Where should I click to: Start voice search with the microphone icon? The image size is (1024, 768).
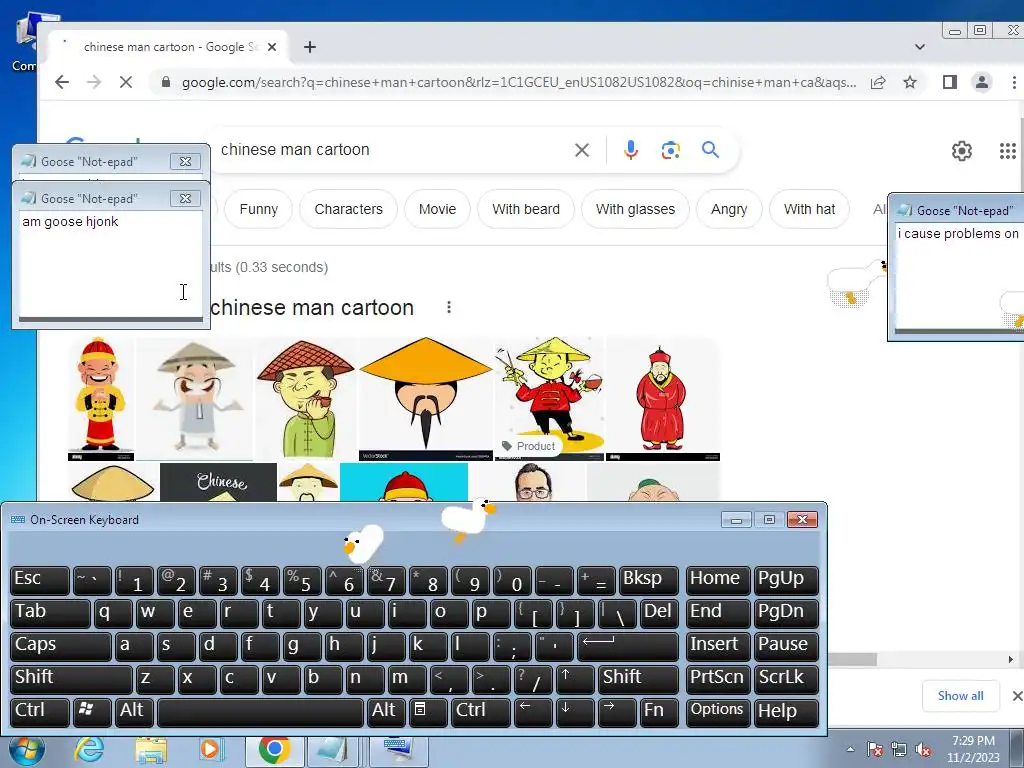tap(630, 150)
